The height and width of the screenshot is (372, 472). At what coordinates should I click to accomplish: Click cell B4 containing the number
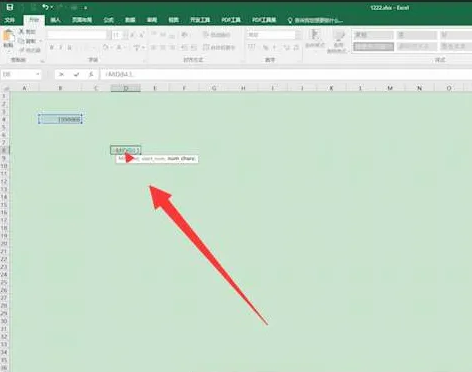60,119
